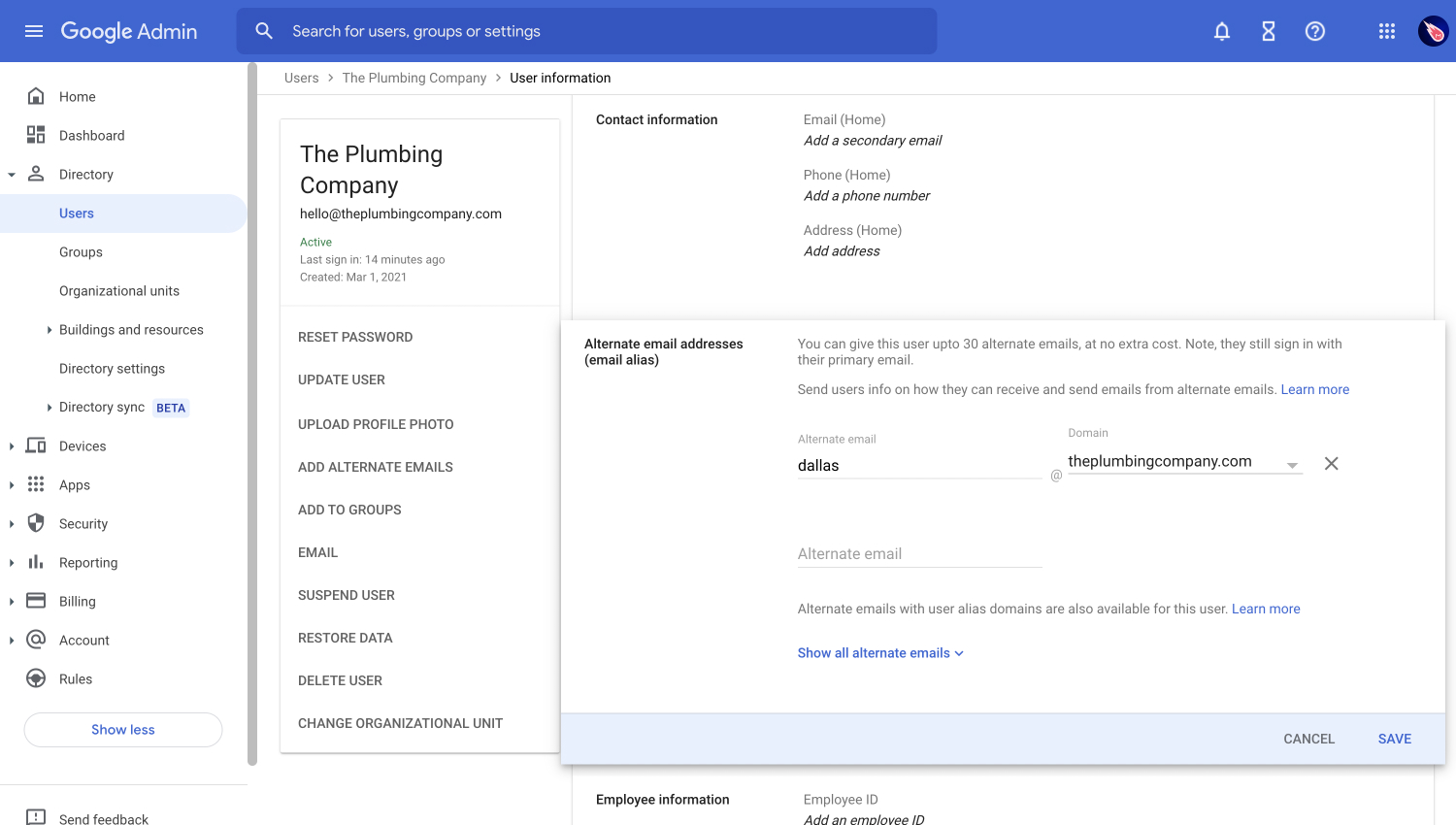Save the alternate email changes
The height and width of the screenshot is (825, 1456).
1395,739
